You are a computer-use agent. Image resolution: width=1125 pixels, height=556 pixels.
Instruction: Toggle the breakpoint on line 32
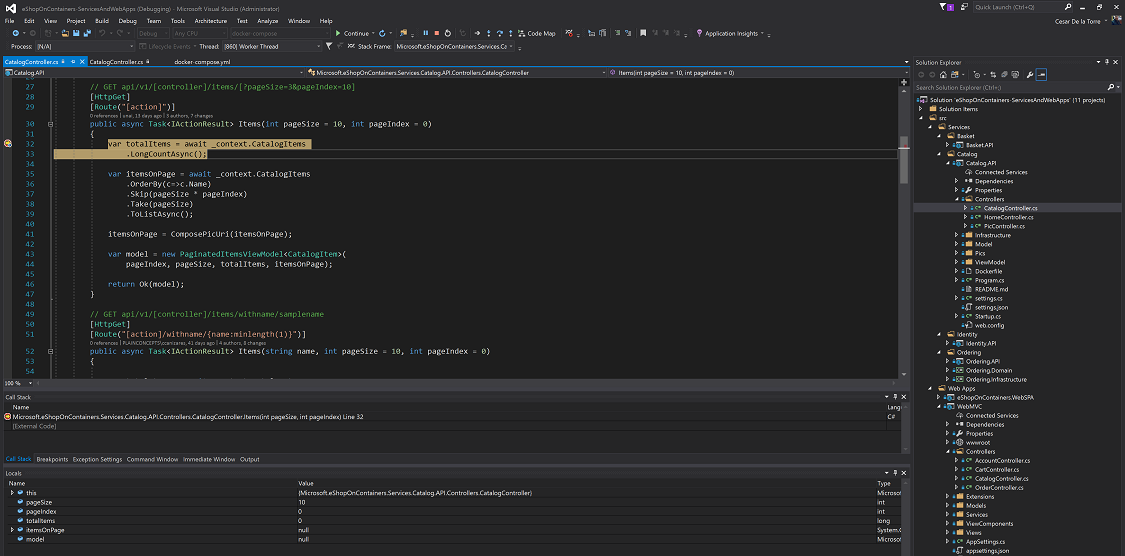tap(7, 144)
